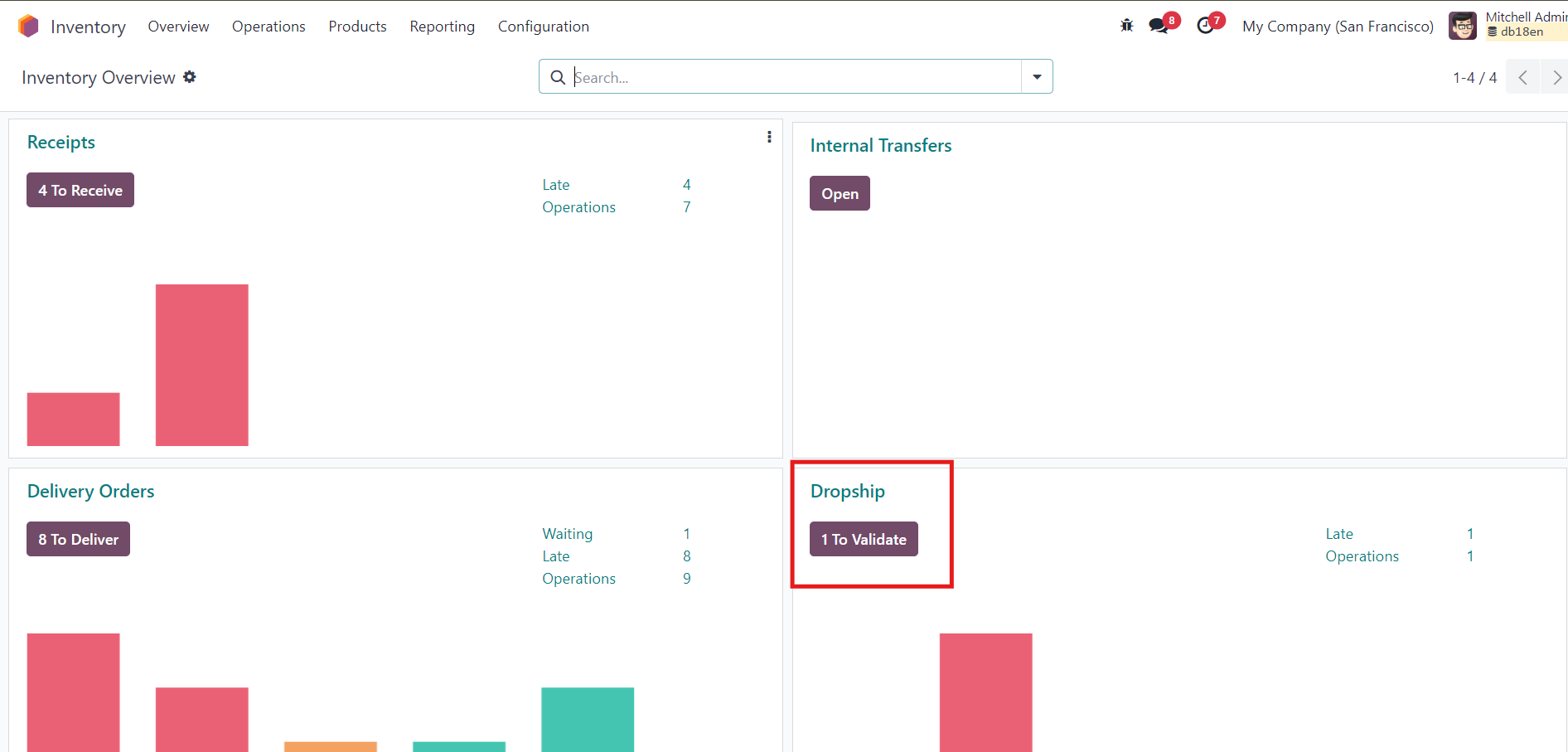The width and height of the screenshot is (1568, 752).
Task: Open the company switcher My Company (San Francisco)
Action: [x=1337, y=27]
